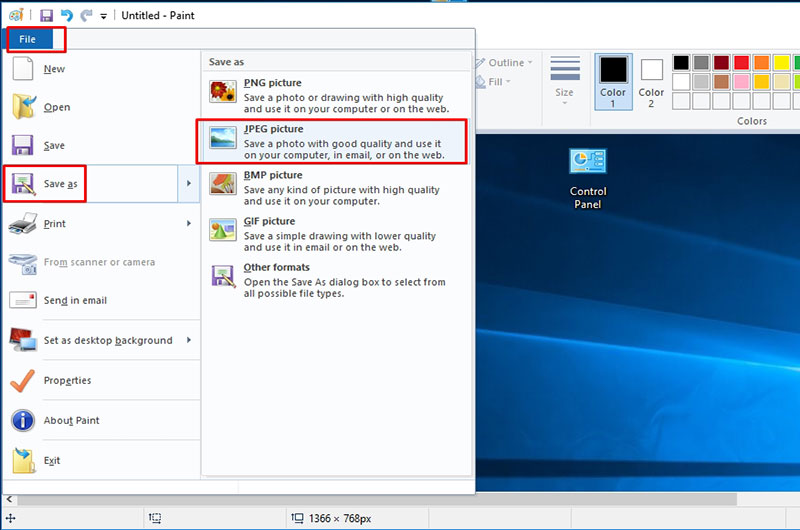
Task: Expand the Save as submenu arrow
Action: click(x=189, y=184)
